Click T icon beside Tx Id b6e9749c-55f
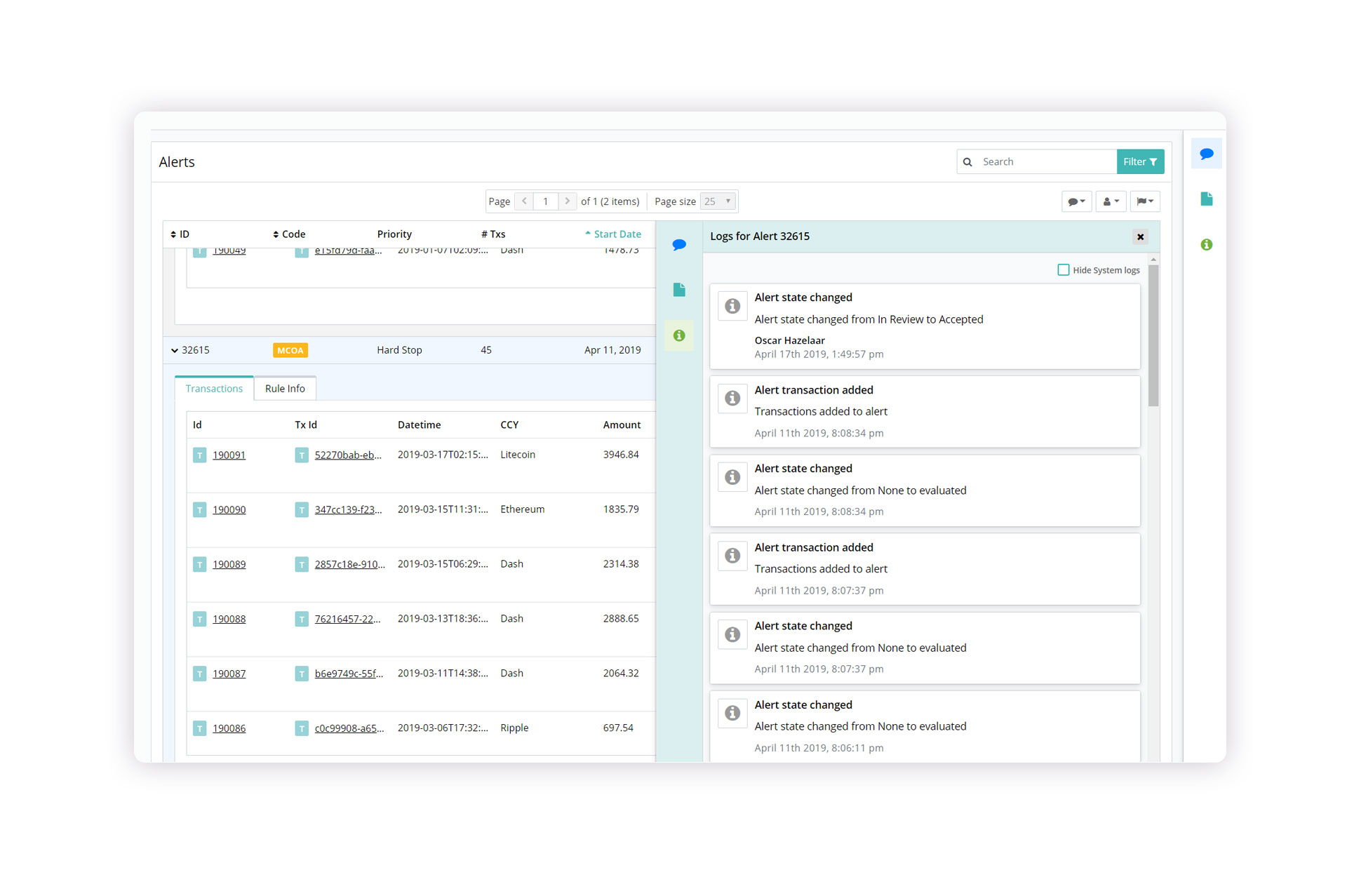The width and height of the screenshot is (1347, 896). [x=301, y=674]
